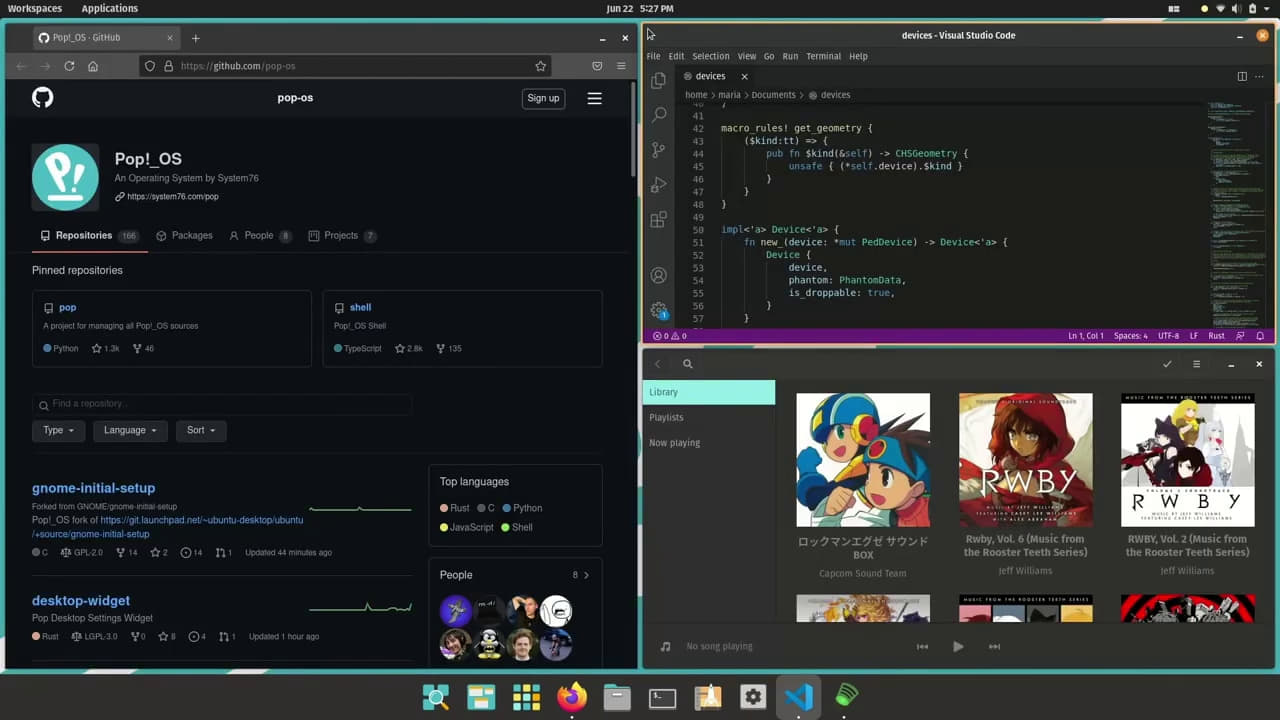Viewport: 1280px width, 720px height.
Task: Open the File menu in VS Code
Action: click(x=653, y=56)
